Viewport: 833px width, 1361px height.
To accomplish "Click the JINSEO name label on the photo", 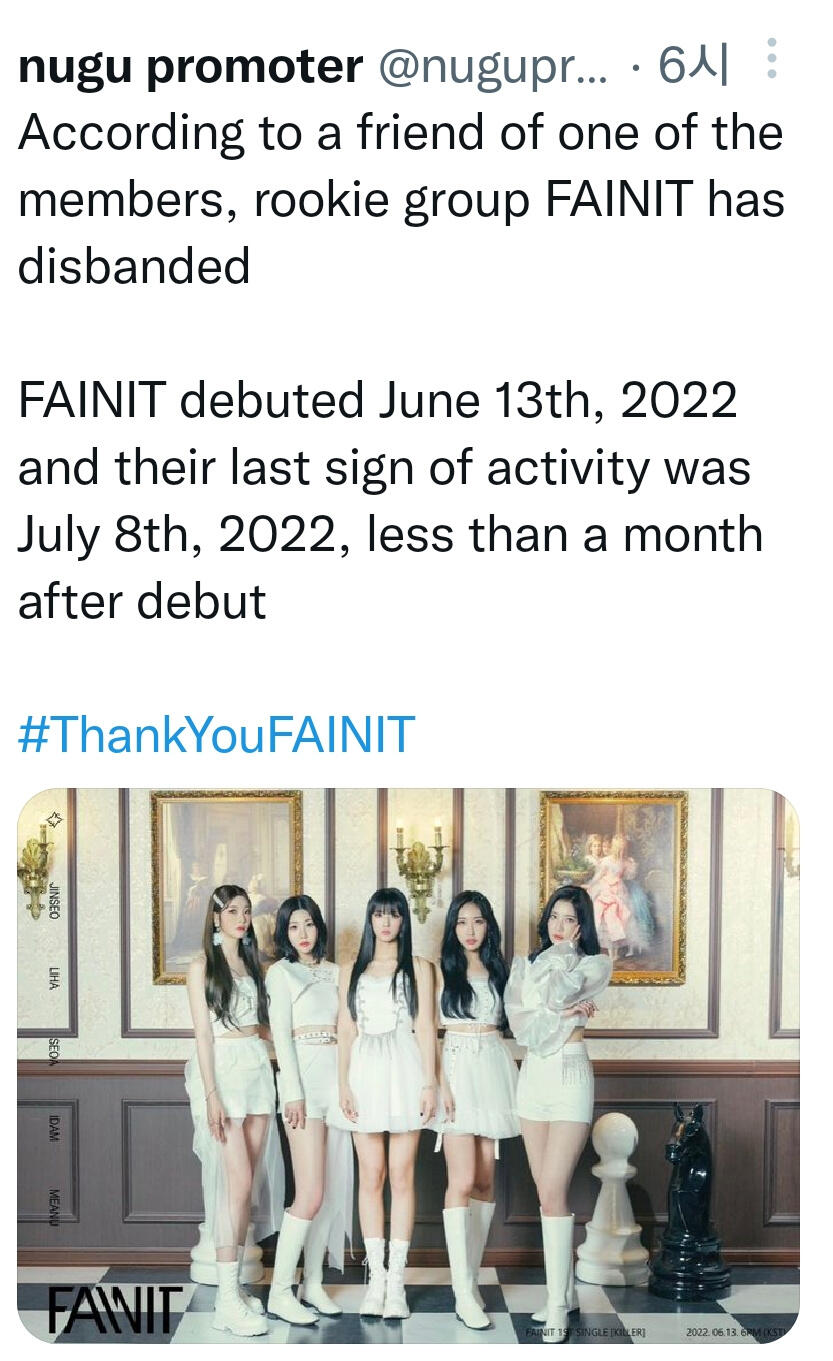I will [56, 898].
